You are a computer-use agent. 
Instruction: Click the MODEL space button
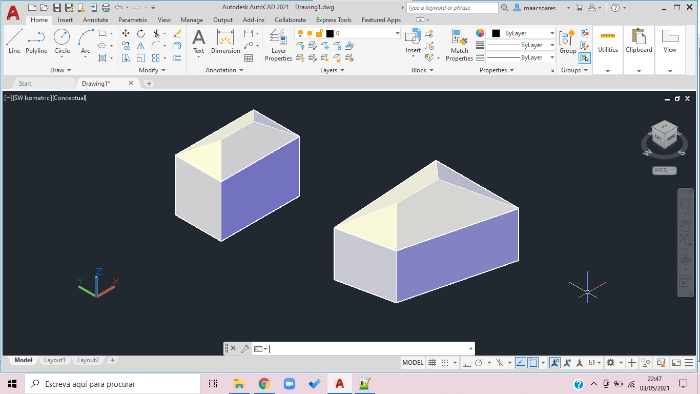[x=412, y=363]
